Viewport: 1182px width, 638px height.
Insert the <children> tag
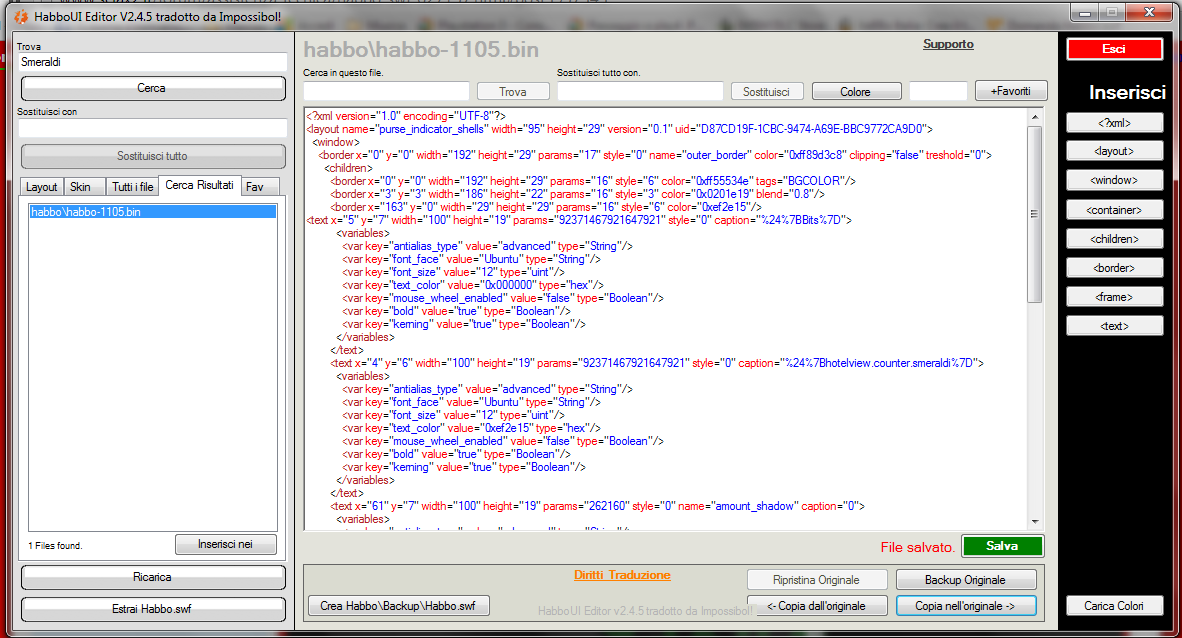coord(1114,239)
